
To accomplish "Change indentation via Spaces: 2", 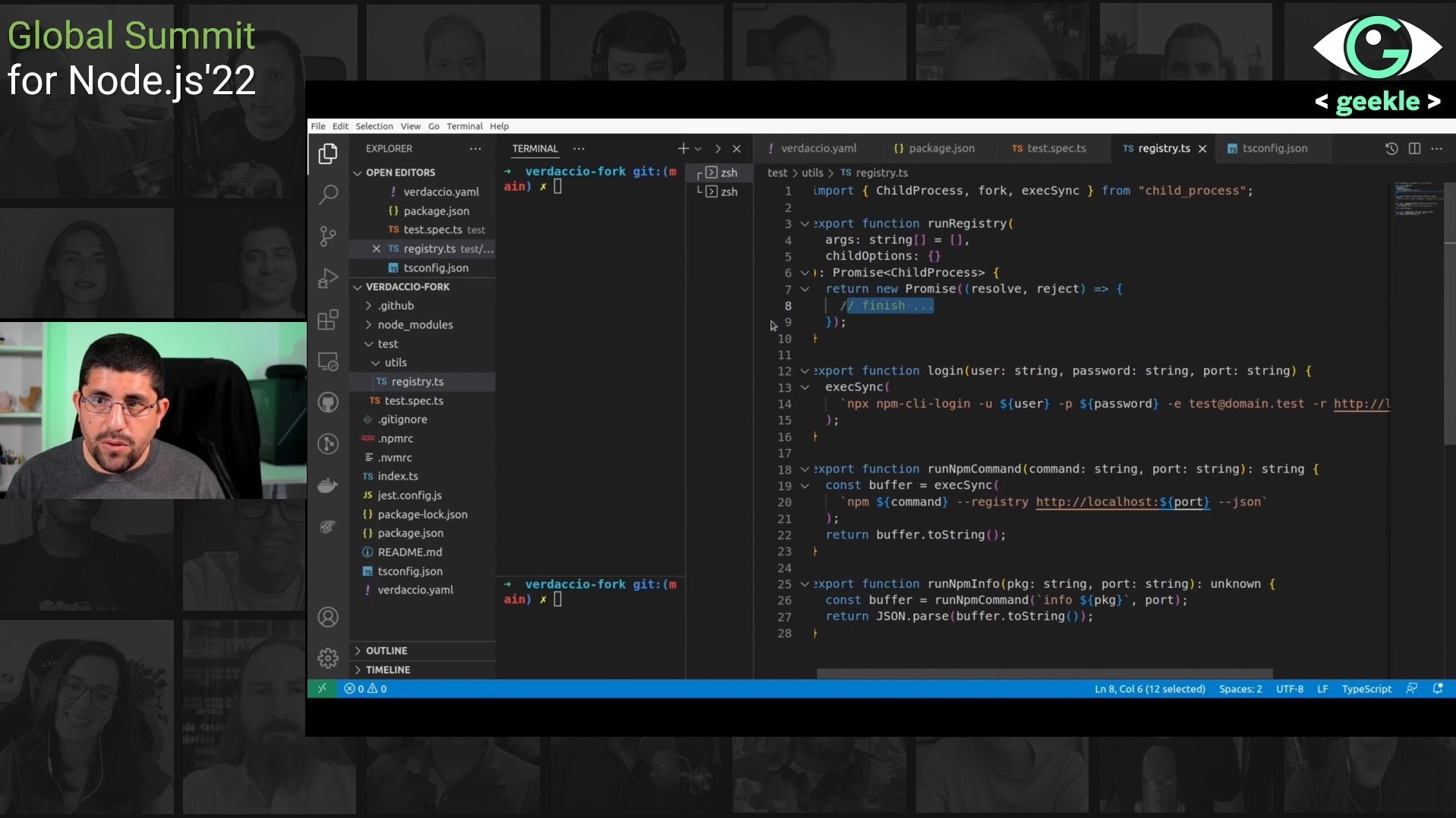I will 1240,689.
